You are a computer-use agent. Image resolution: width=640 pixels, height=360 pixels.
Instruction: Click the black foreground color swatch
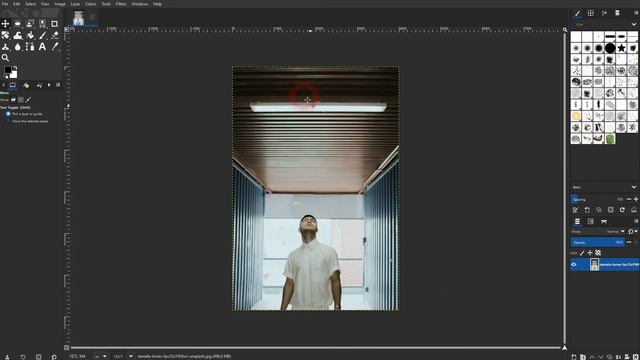(x=7, y=70)
